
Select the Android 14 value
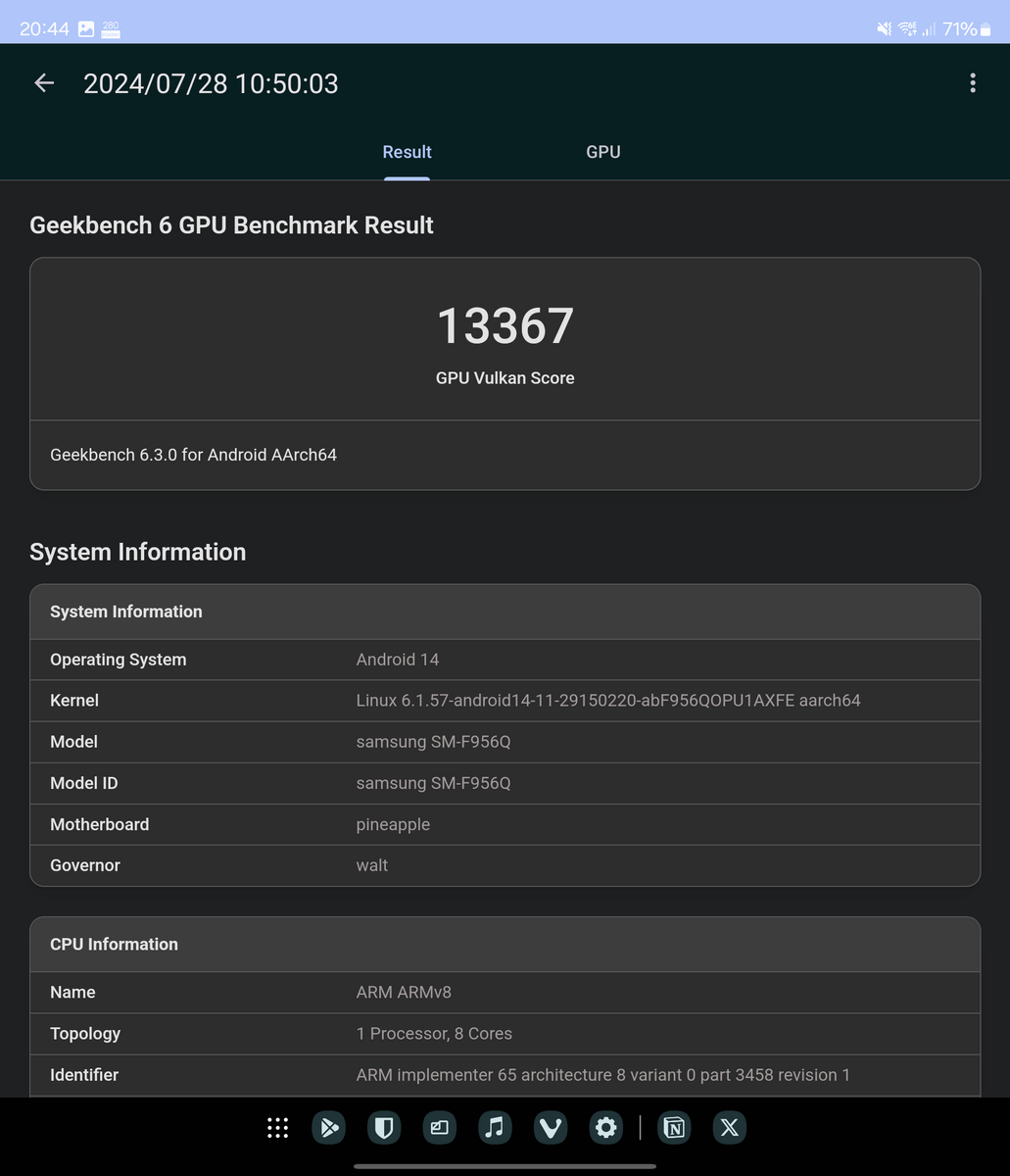pyautogui.click(x=398, y=660)
